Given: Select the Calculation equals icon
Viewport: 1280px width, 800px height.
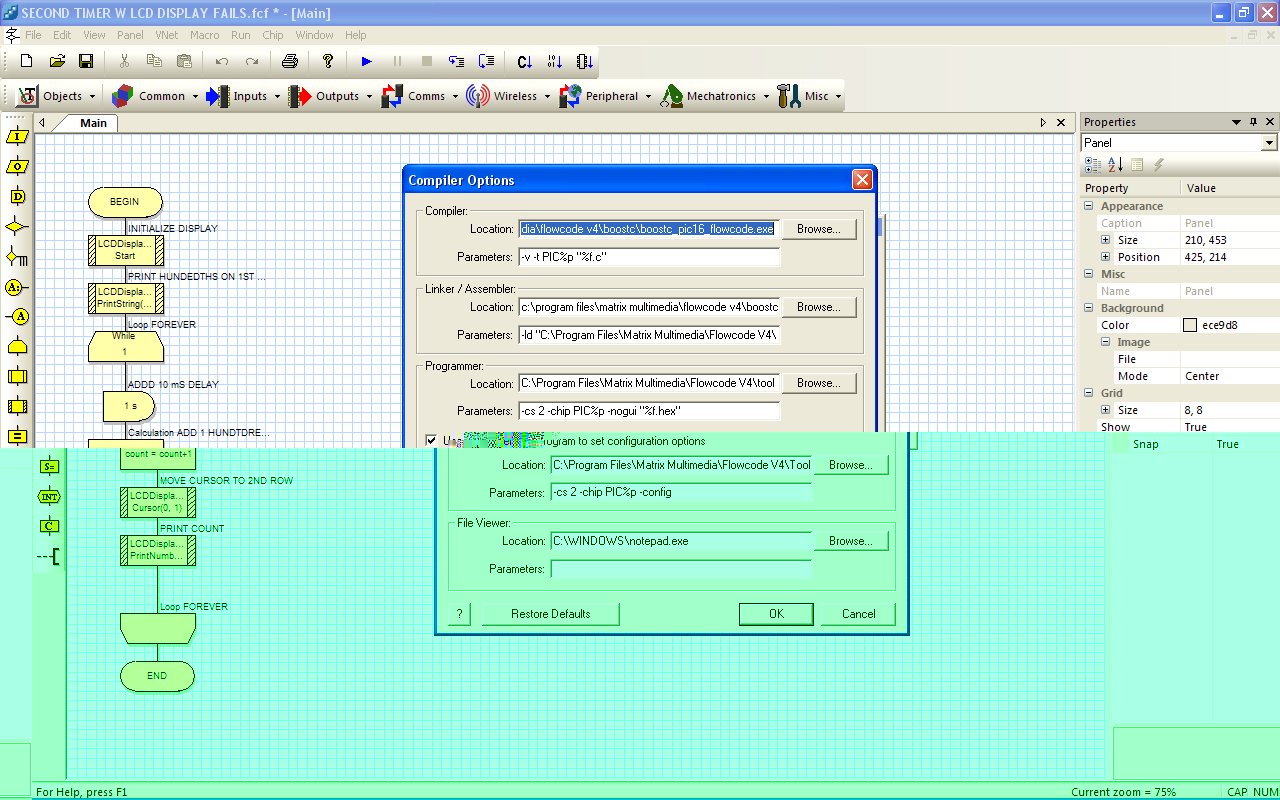Looking at the screenshot, I should (17, 437).
